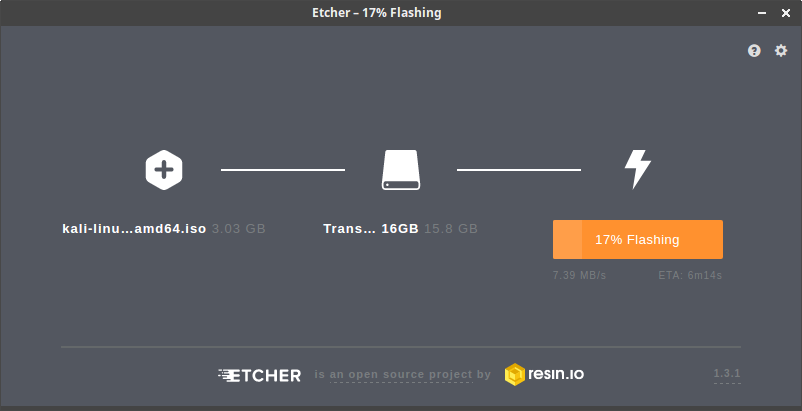Close the Etcher window
802x411 pixels.
point(786,13)
